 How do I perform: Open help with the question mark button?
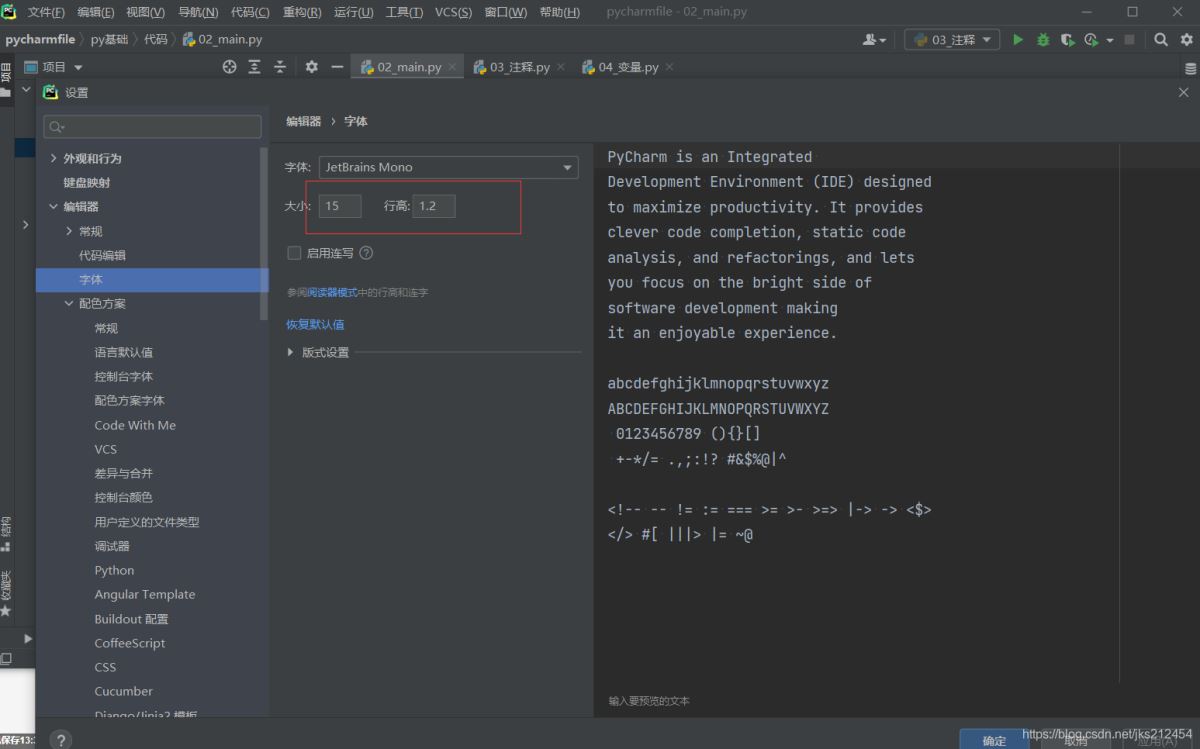coord(61,740)
